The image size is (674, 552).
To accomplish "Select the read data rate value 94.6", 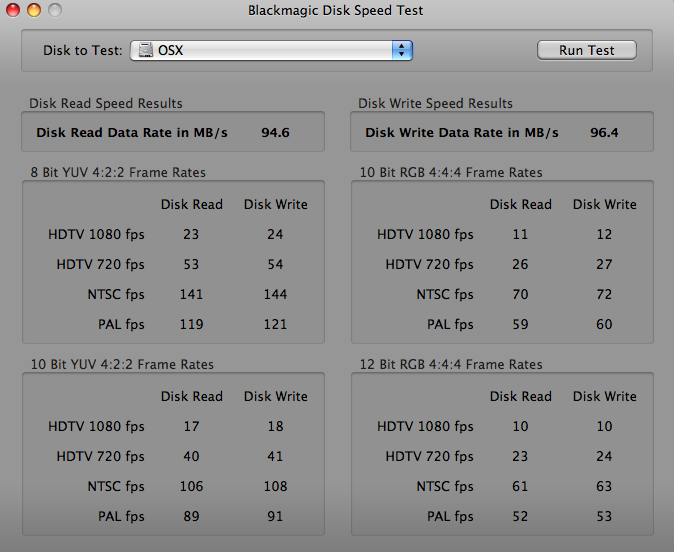I will tap(275, 132).
